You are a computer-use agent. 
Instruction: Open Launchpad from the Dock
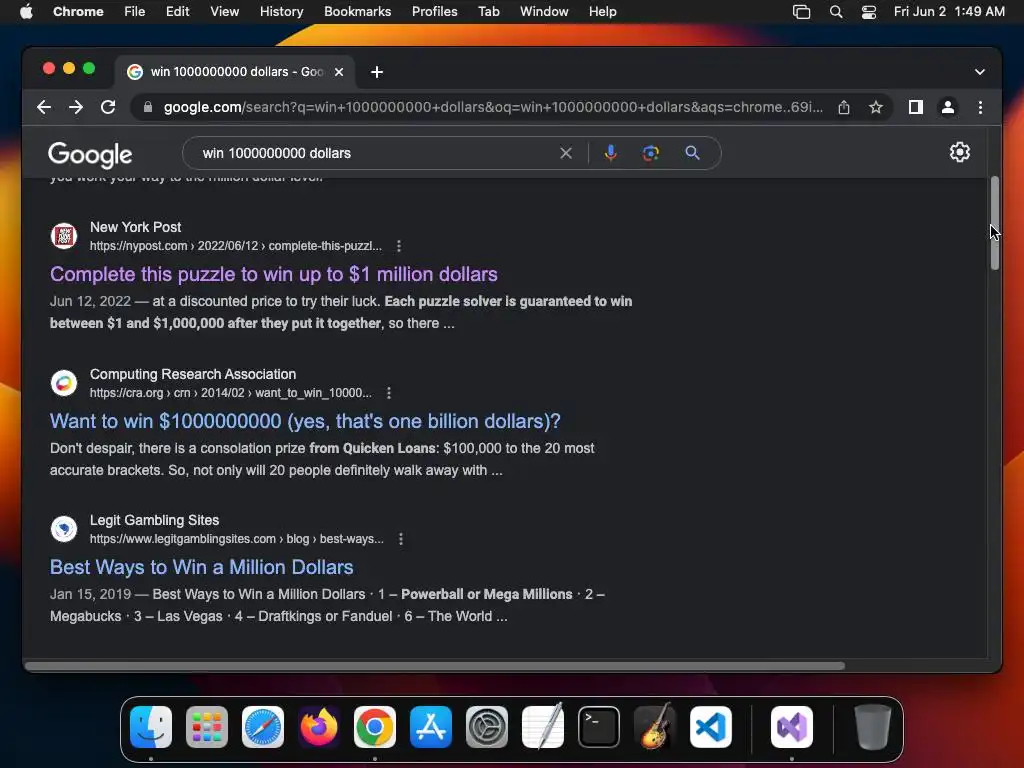(x=207, y=727)
